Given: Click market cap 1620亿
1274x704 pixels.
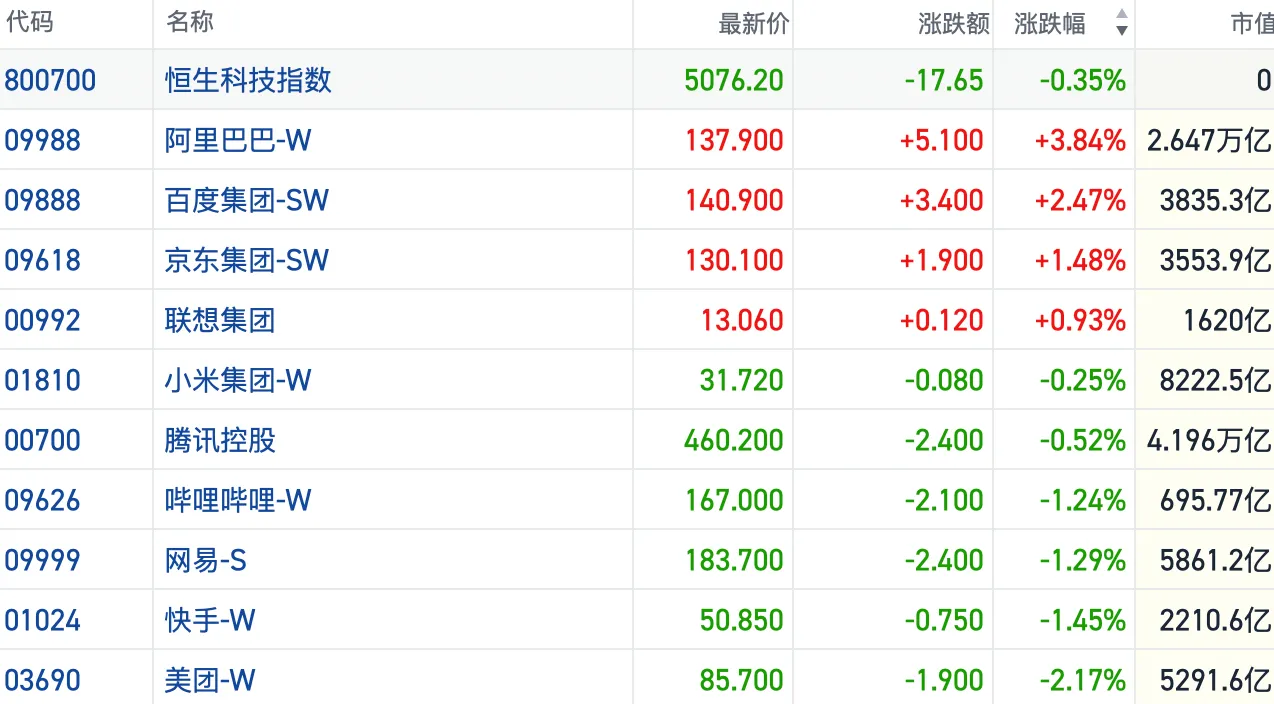Looking at the screenshot, I should click(1226, 320).
